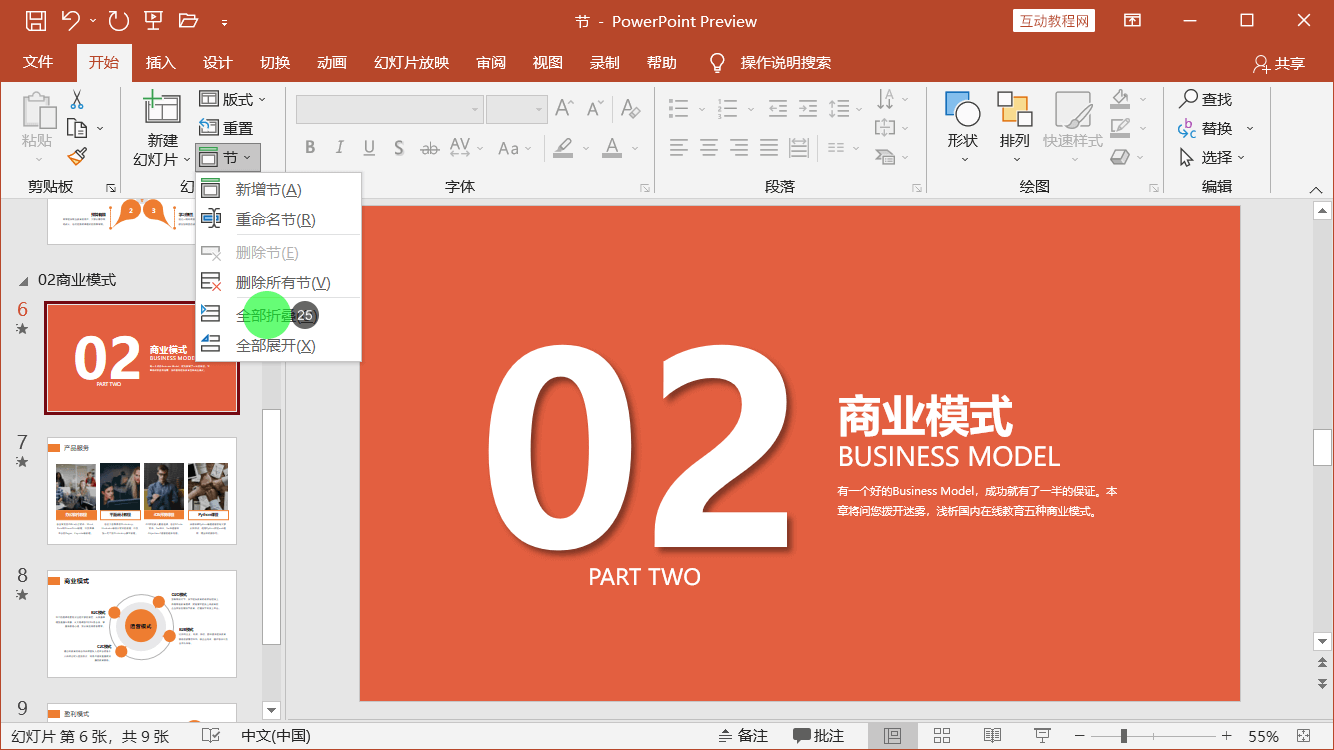Viewport: 1334px width, 750px height.
Task: Justify text alignment icon
Action: (x=769, y=148)
